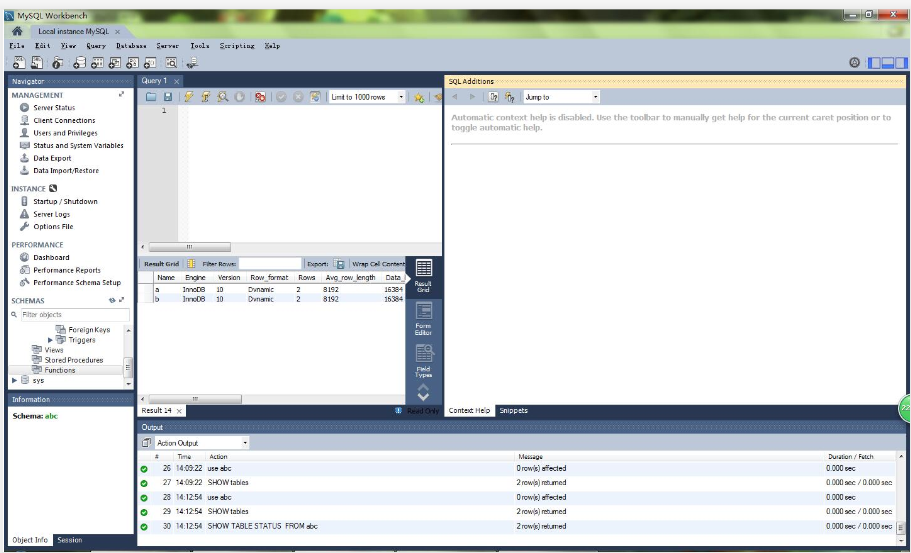Viewport: 911px width, 553px height.
Task: Click the search table data icon
Action: coord(171,62)
